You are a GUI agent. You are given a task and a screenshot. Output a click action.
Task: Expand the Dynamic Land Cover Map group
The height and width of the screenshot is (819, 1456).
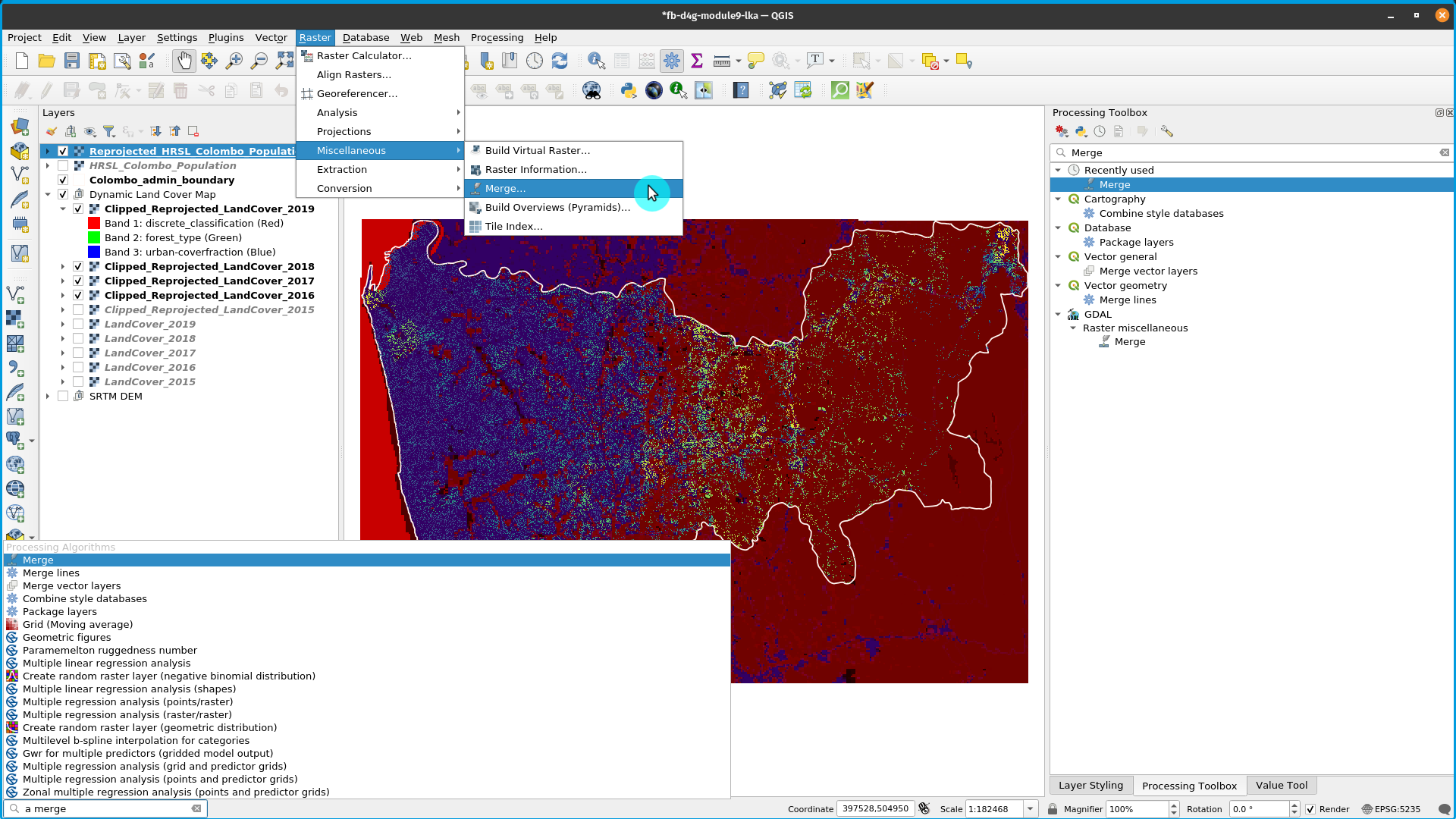pyautogui.click(x=48, y=194)
